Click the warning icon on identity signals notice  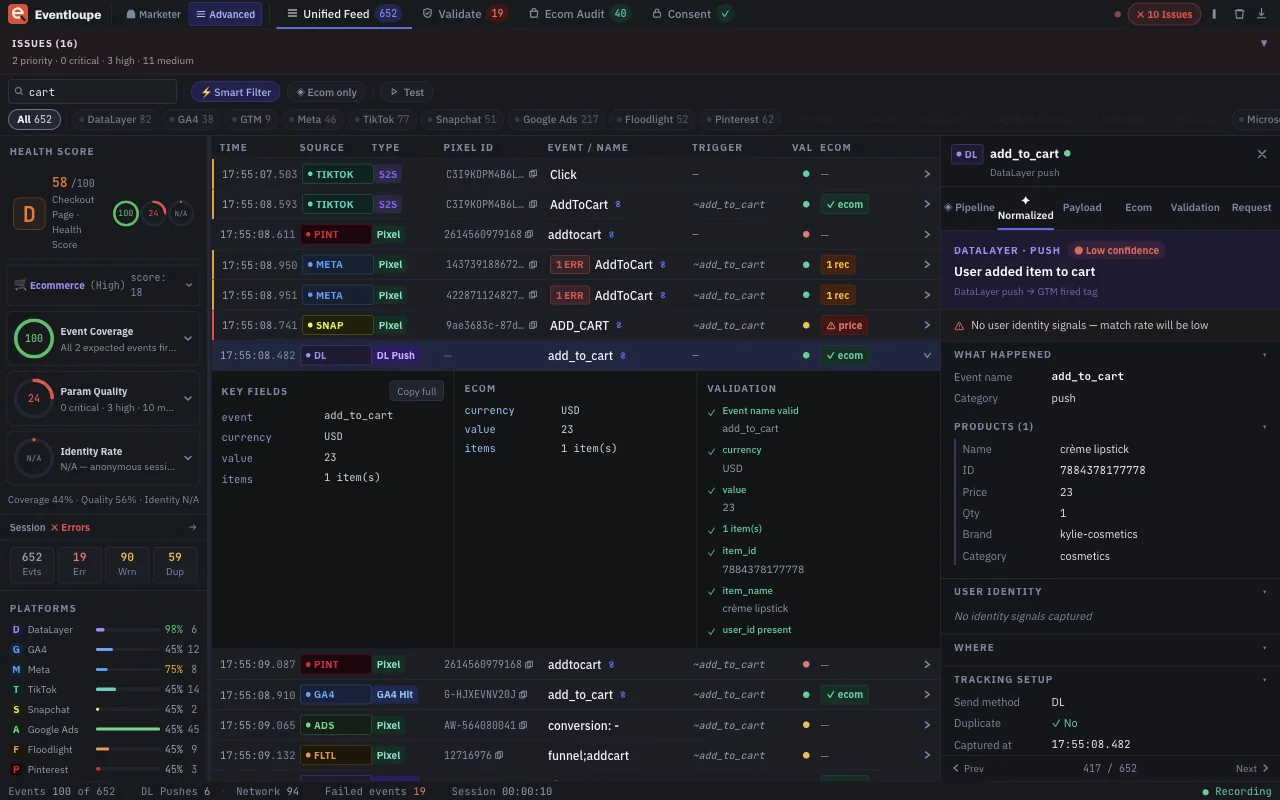[x=960, y=326]
